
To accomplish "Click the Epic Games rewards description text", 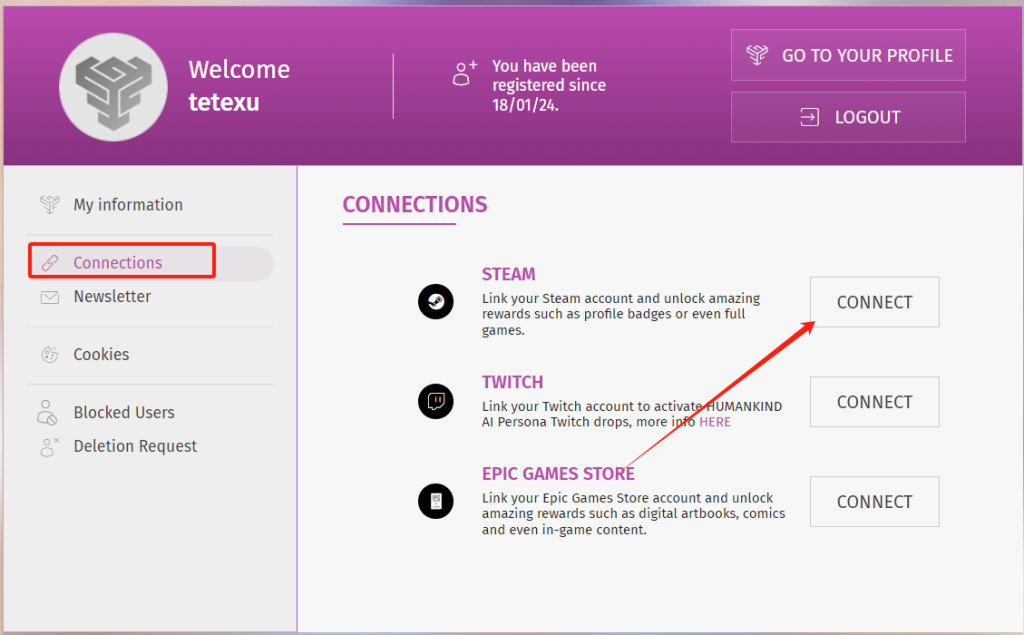I will (633, 513).
